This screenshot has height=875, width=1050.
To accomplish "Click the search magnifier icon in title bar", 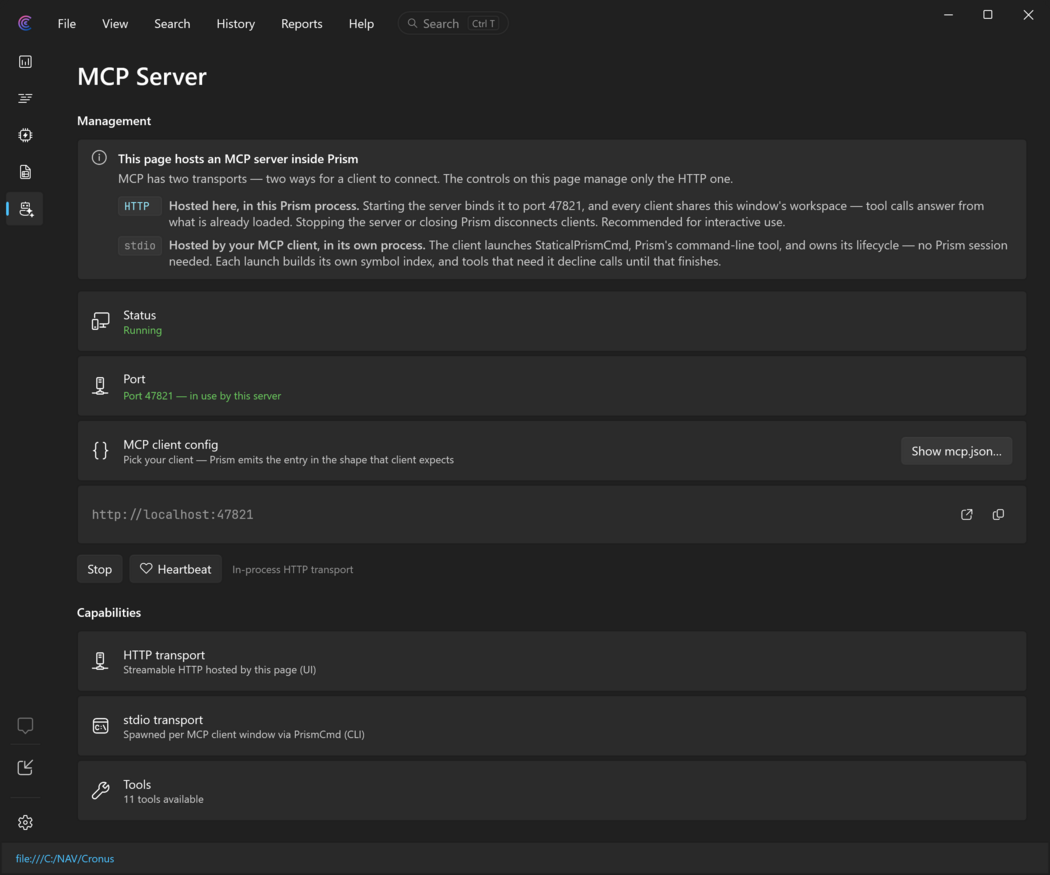I will (412, 23).
